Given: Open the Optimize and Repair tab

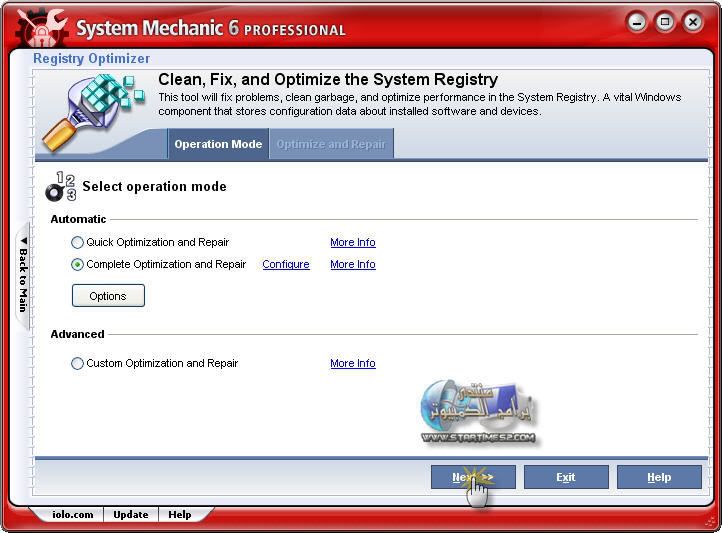Looking at the screenshot, I should tap(331, 144).
